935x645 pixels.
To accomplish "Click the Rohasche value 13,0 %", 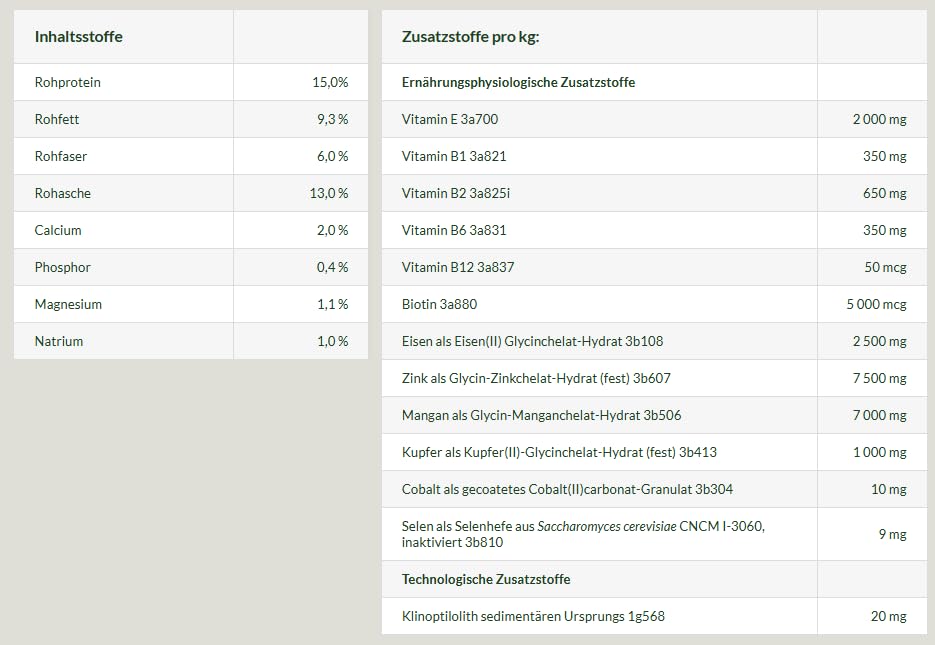I will click(329, 193).
